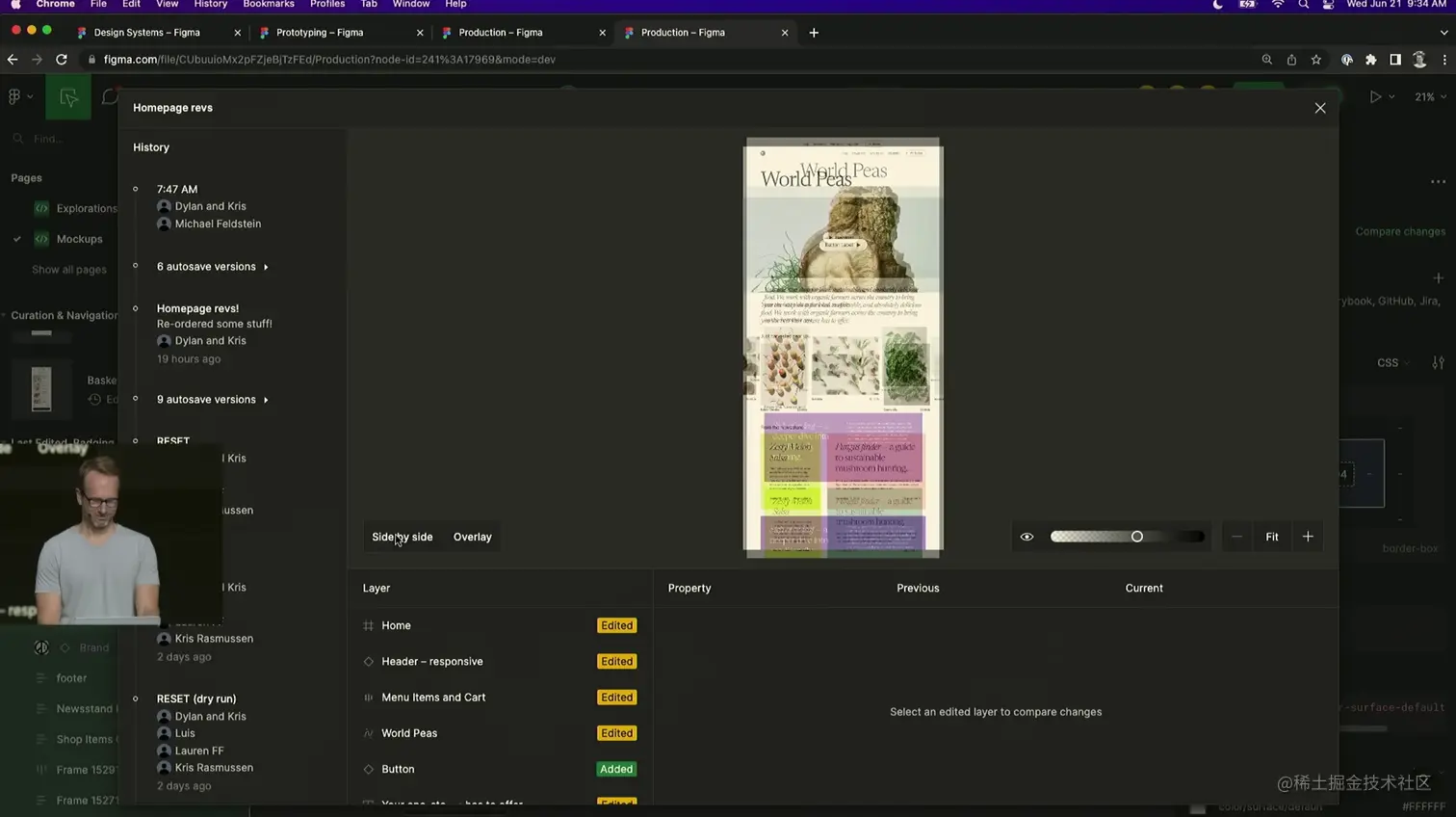Open Spotlight search in the menu bar
The width and height of the screenshot is (1456, 817).
click(1303, 5)
